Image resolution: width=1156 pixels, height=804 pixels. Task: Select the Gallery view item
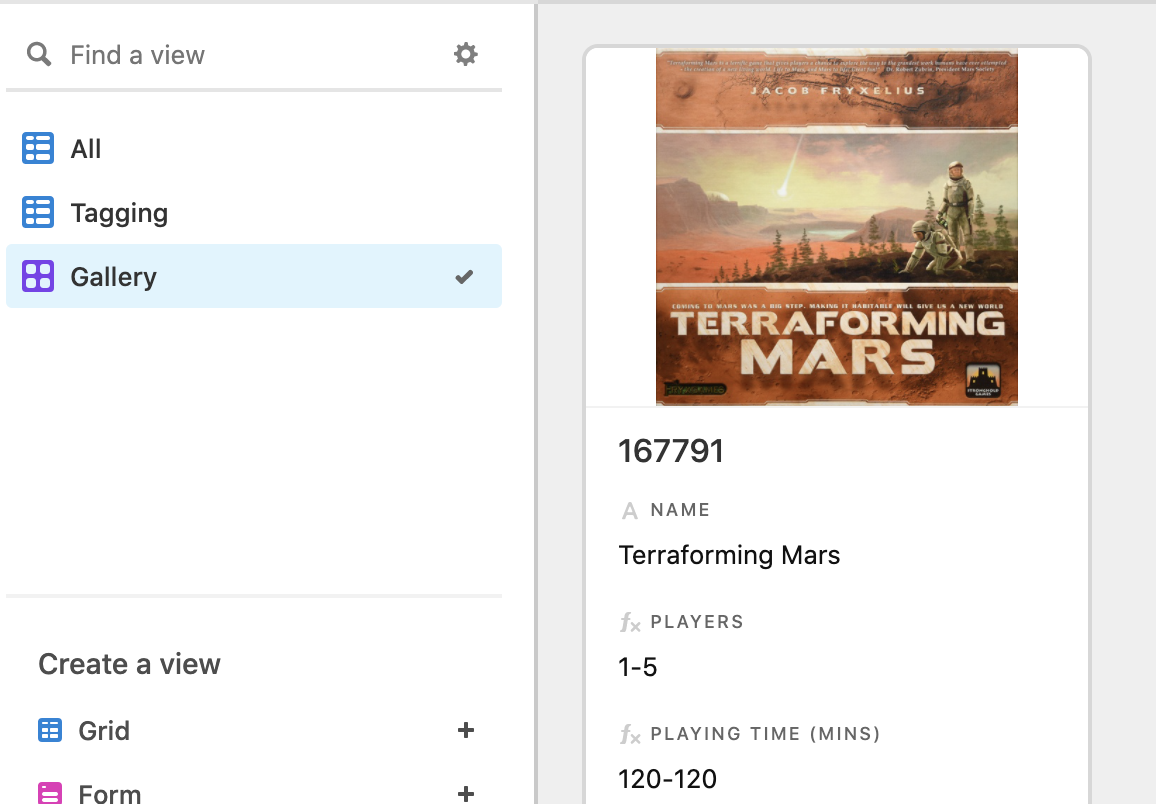(114, 277)
